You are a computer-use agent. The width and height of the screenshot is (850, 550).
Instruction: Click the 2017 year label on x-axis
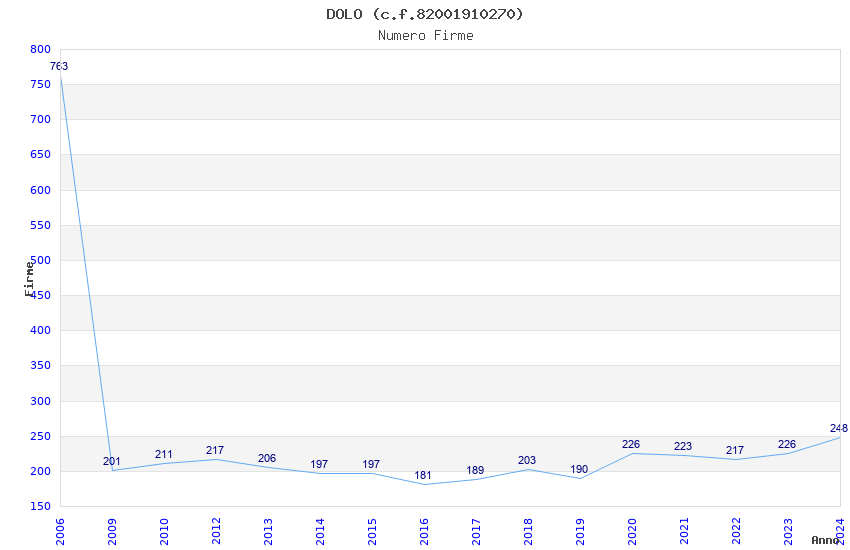pyautogui.click(x=476, y=531)
